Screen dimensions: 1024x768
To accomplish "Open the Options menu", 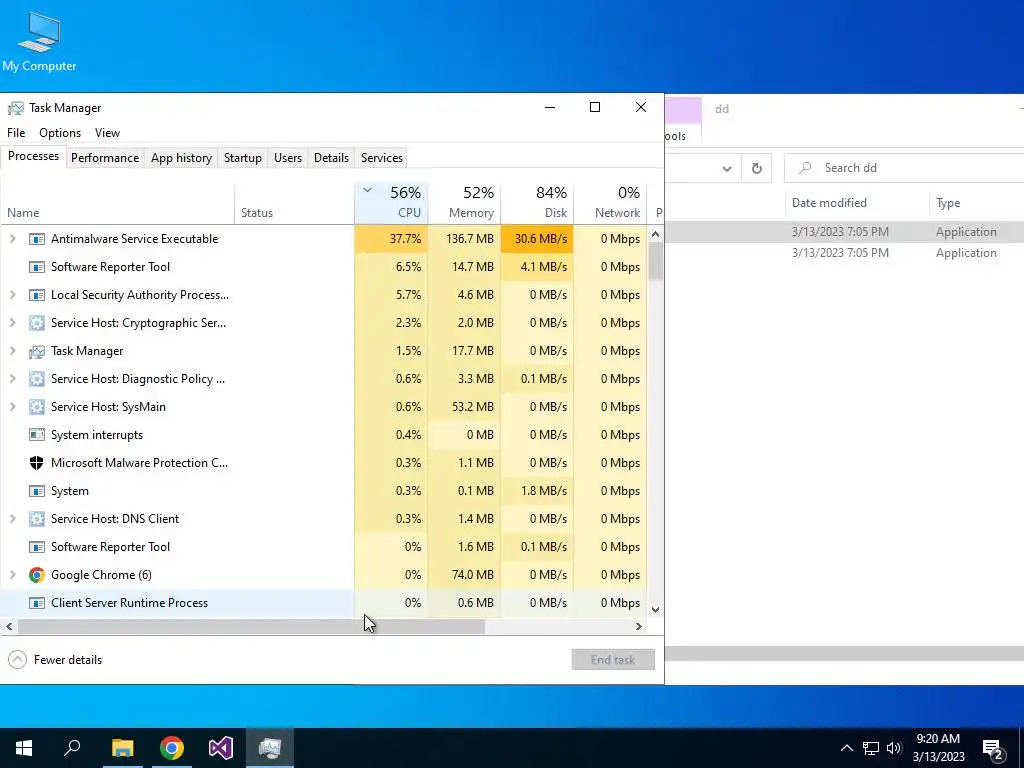I will click(60, 133).
